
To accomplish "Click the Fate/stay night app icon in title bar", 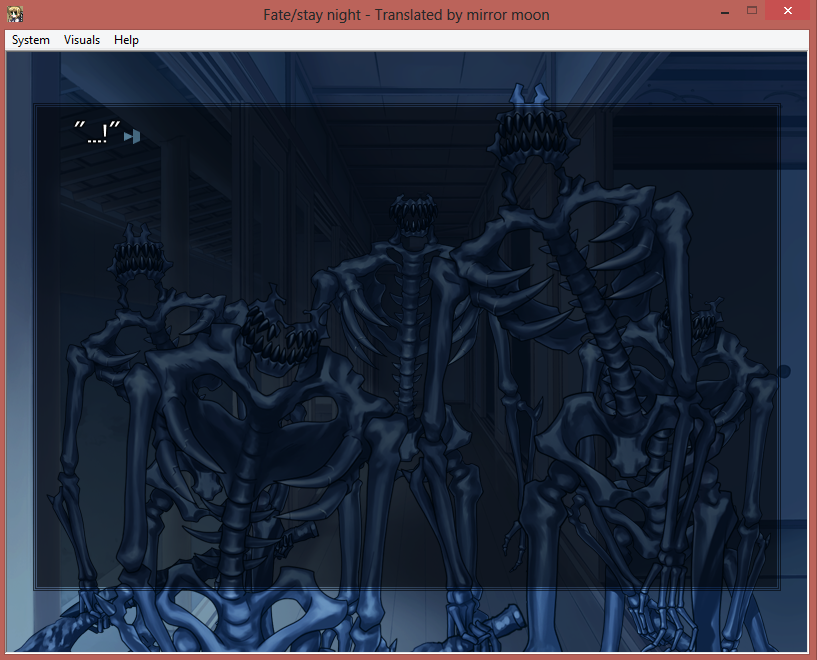I will pos(15,14).
